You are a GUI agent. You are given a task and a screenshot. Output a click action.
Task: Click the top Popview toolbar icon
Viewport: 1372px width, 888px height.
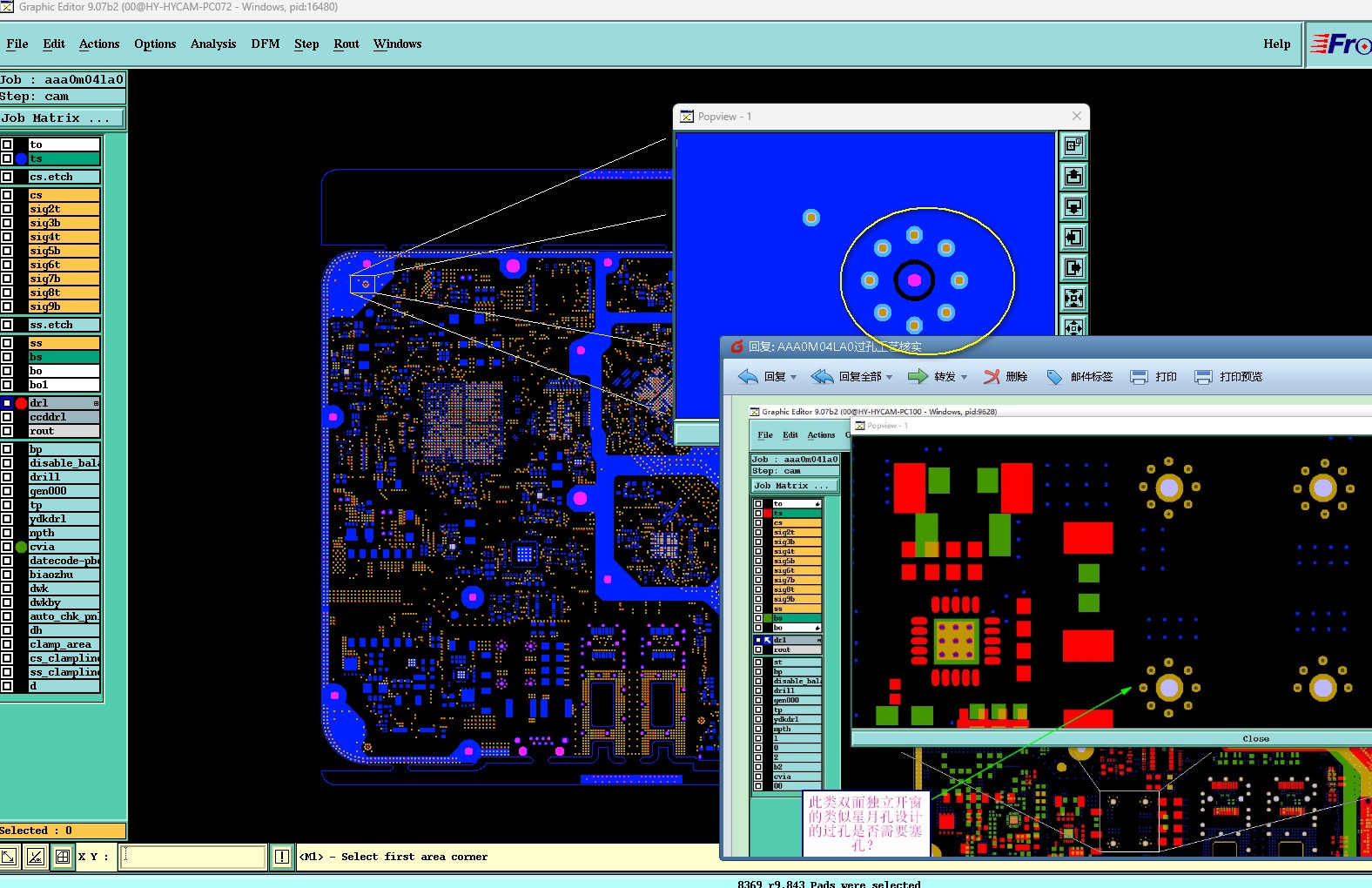tap(1073, 145)
